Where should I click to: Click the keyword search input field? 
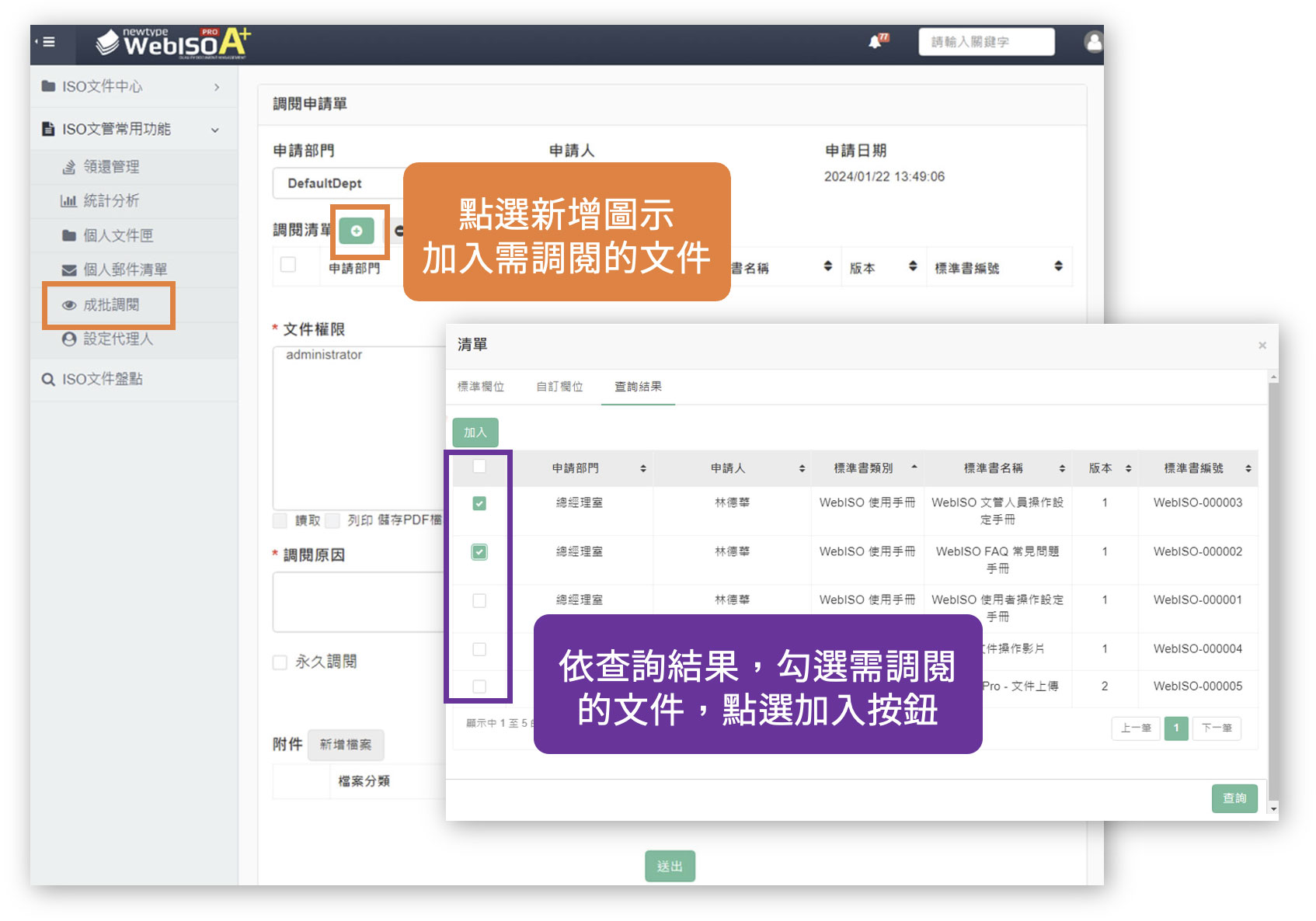click(986, 42)
